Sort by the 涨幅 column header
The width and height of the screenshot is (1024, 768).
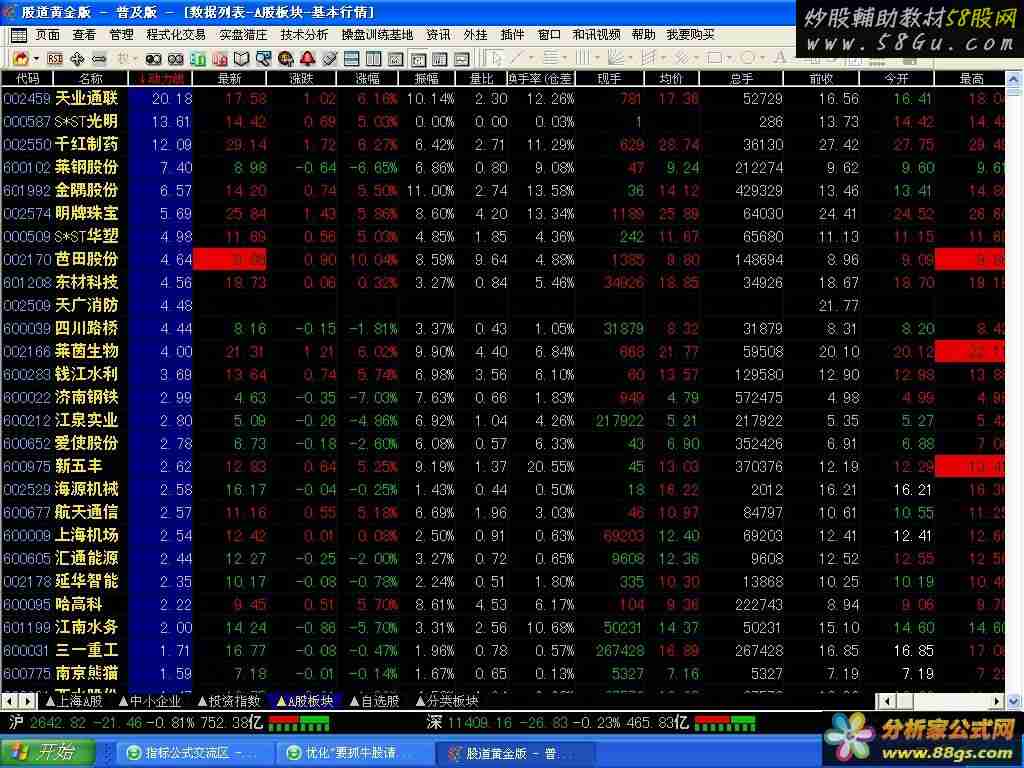368,78
